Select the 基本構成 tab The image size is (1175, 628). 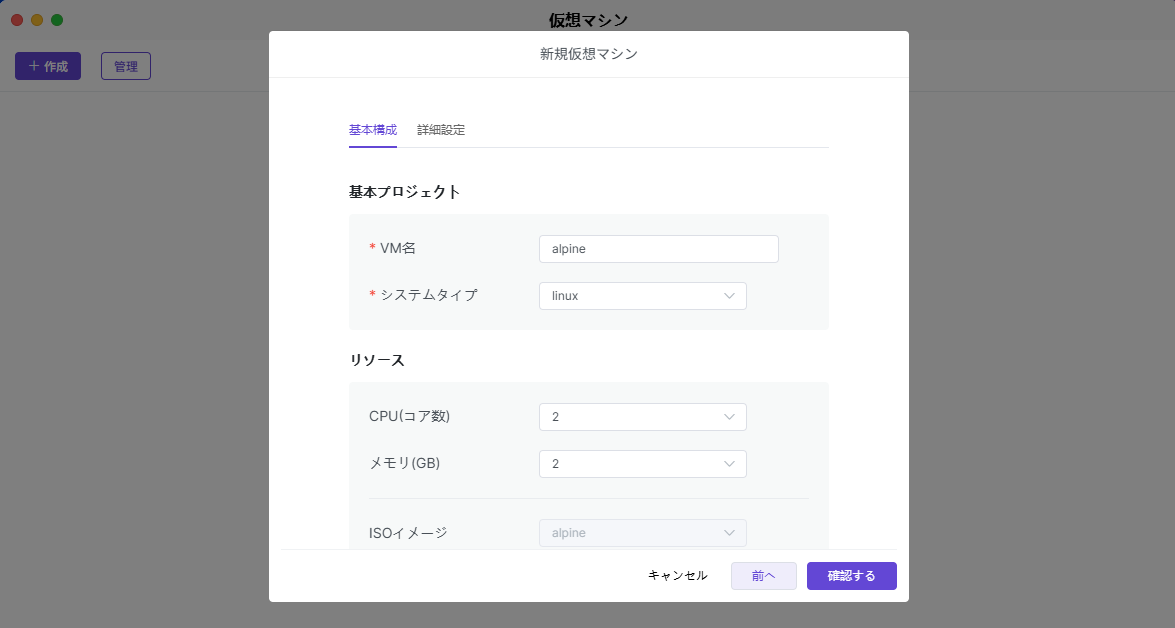(x=373, y=130)
